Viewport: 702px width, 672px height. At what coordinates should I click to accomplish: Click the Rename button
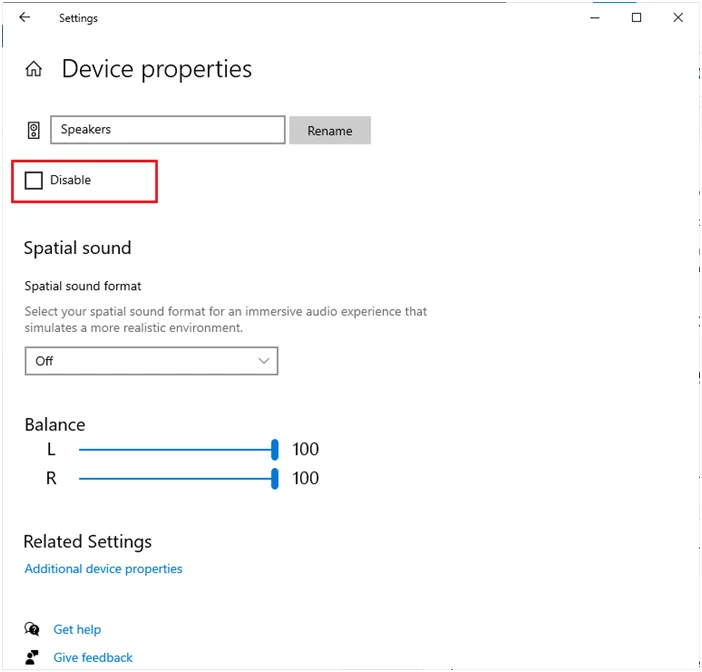pos(330,130)
